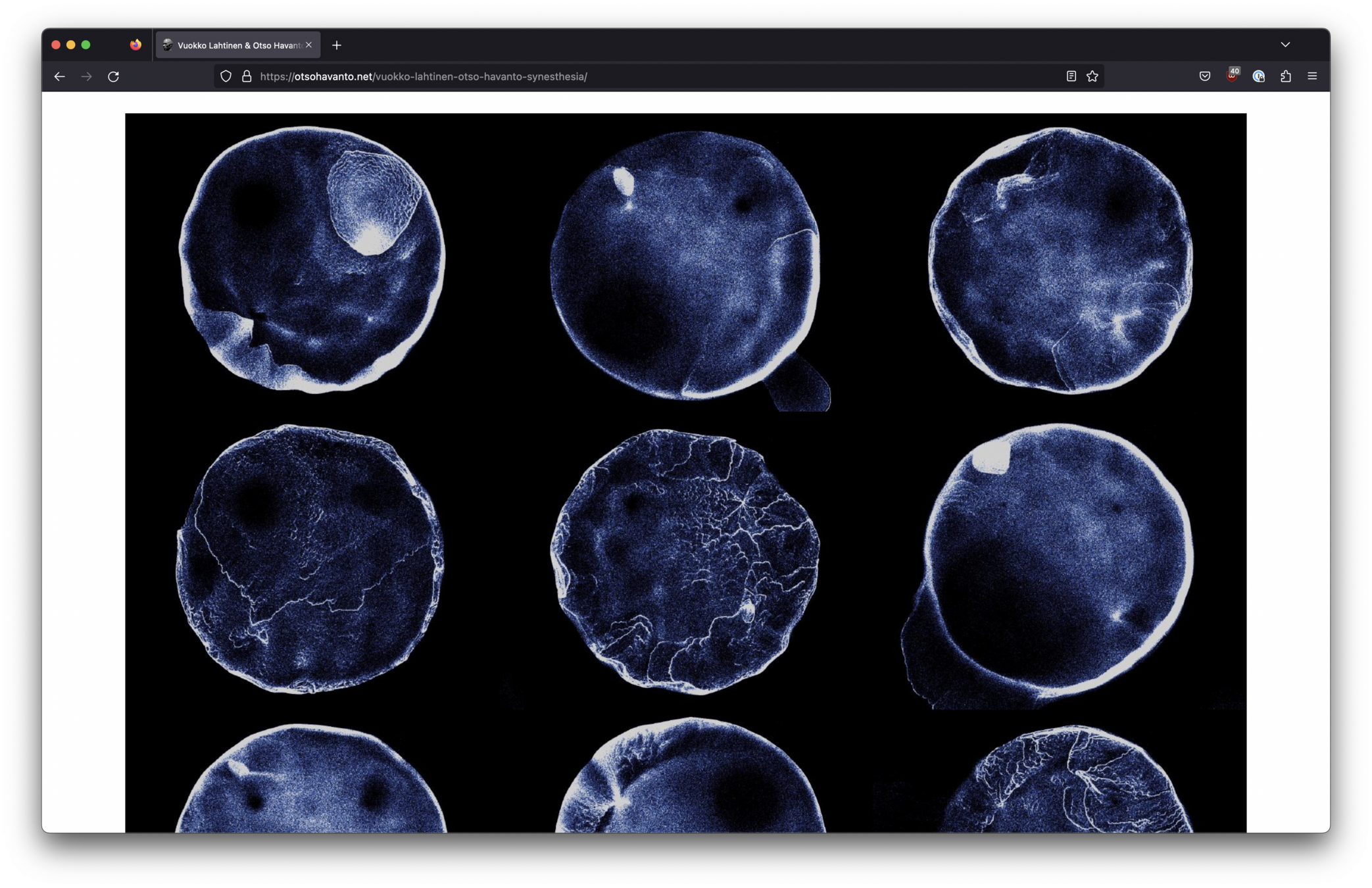The height and width of the screenshot is (888, 1372).
Task: Open the tracking protection shield panel
Action: click(226, 76)
